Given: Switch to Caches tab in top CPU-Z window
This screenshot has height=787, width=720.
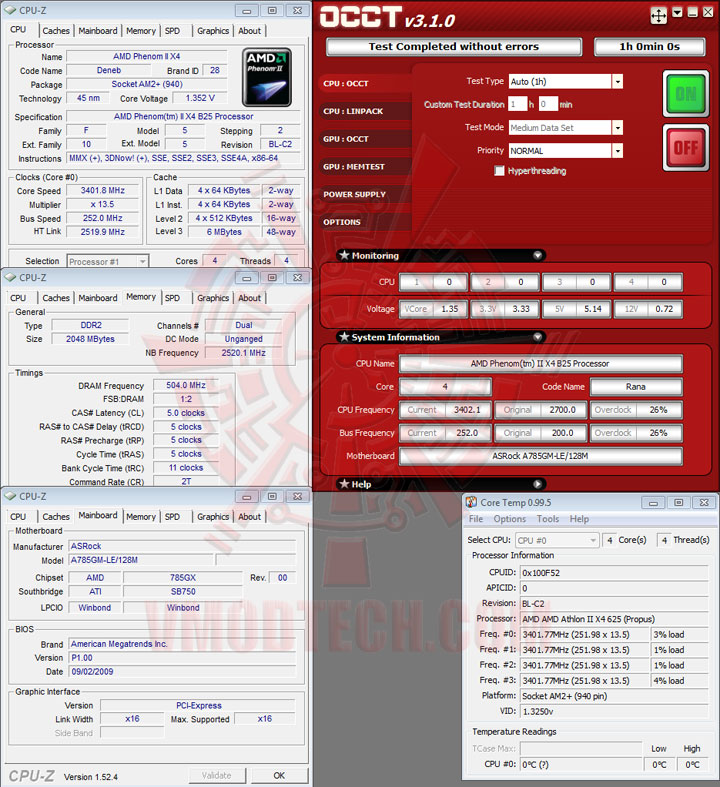Looking at the screenshot, I should (56, 31).
